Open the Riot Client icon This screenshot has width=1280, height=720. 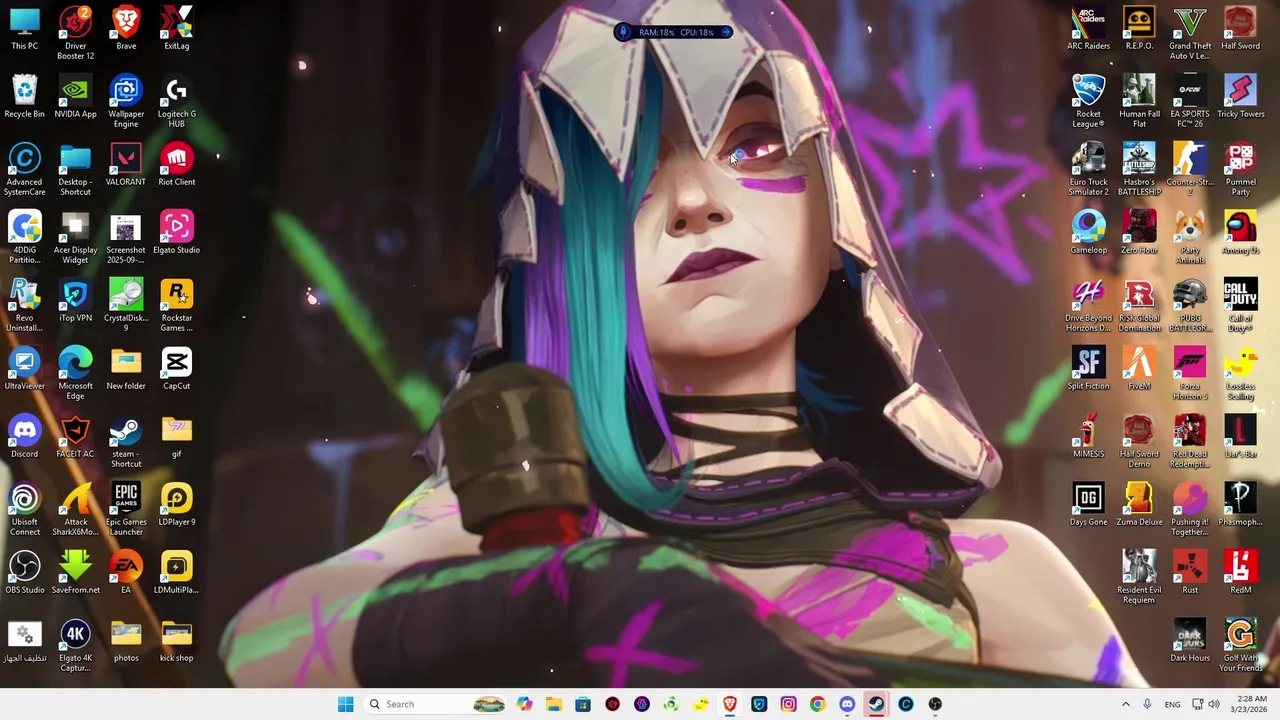coord(176,164)
